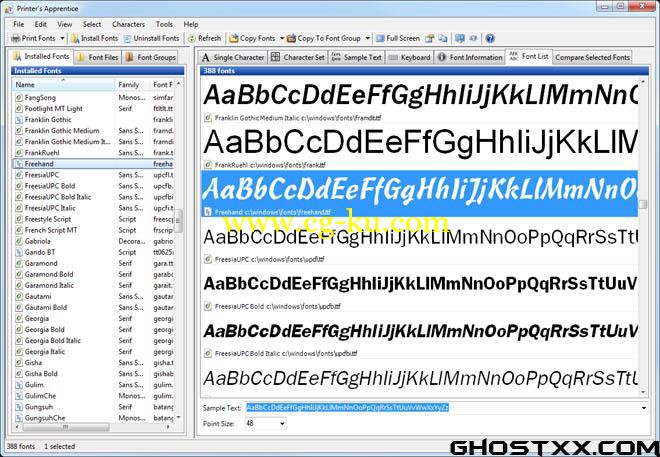Switch to the Font Files tab

tap(98, 57)
